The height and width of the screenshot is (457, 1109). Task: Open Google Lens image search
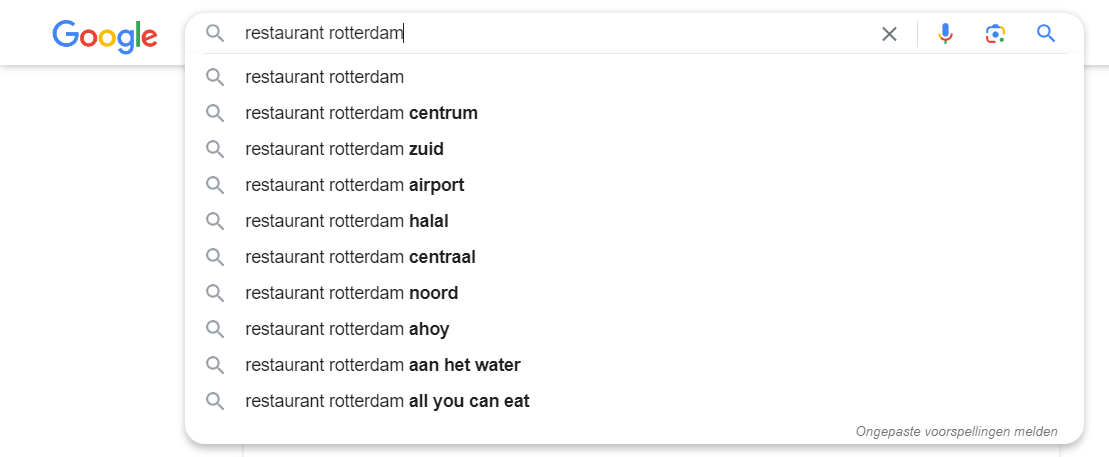point(995,34)
